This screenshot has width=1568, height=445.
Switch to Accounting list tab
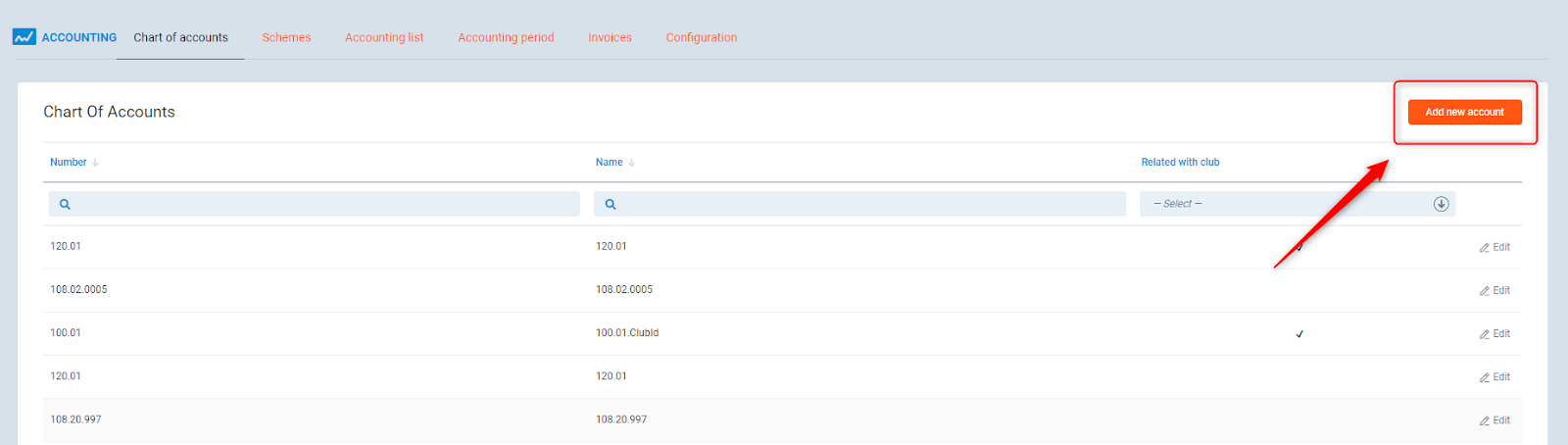[x=384, y=37]
